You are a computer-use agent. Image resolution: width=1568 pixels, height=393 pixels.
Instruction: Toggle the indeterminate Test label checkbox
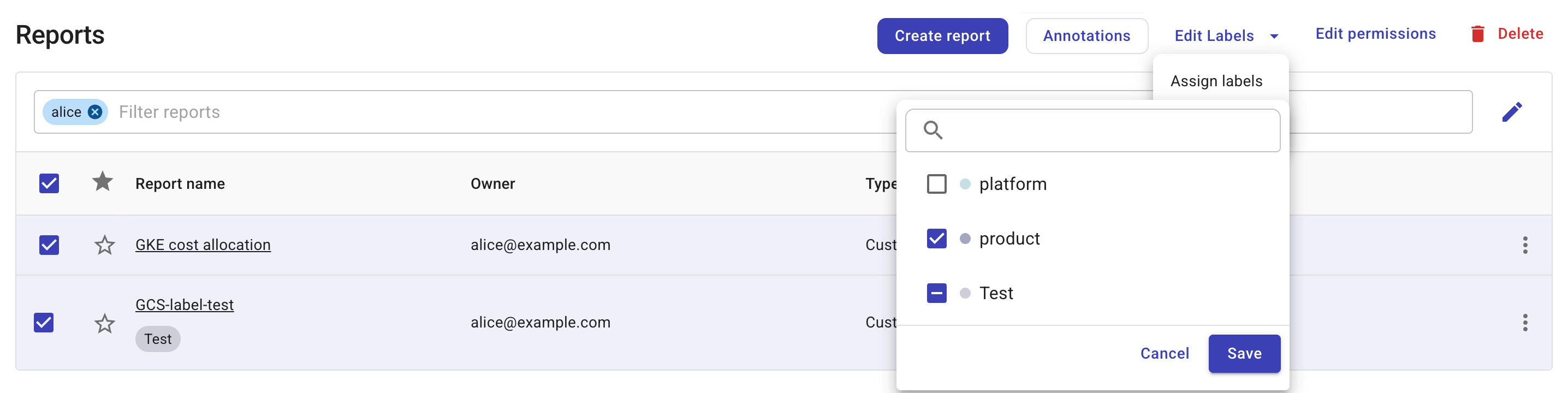[x=936, y=293]
